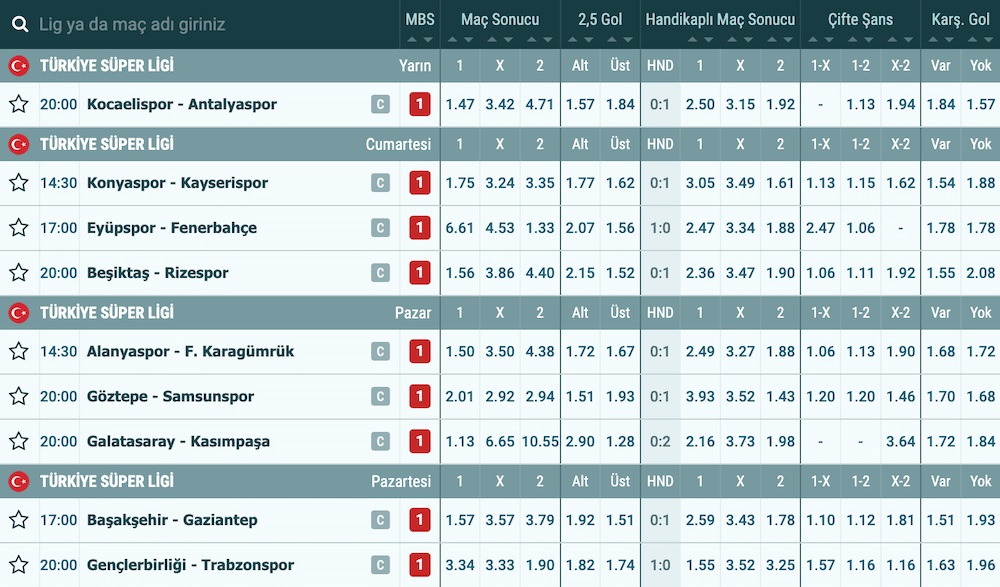Click the red MBS badge for Galatasaray - Kasımpaşa
Image resolution: width=1000 pixels, height=587 pixels.
click(x=419, y=441)
